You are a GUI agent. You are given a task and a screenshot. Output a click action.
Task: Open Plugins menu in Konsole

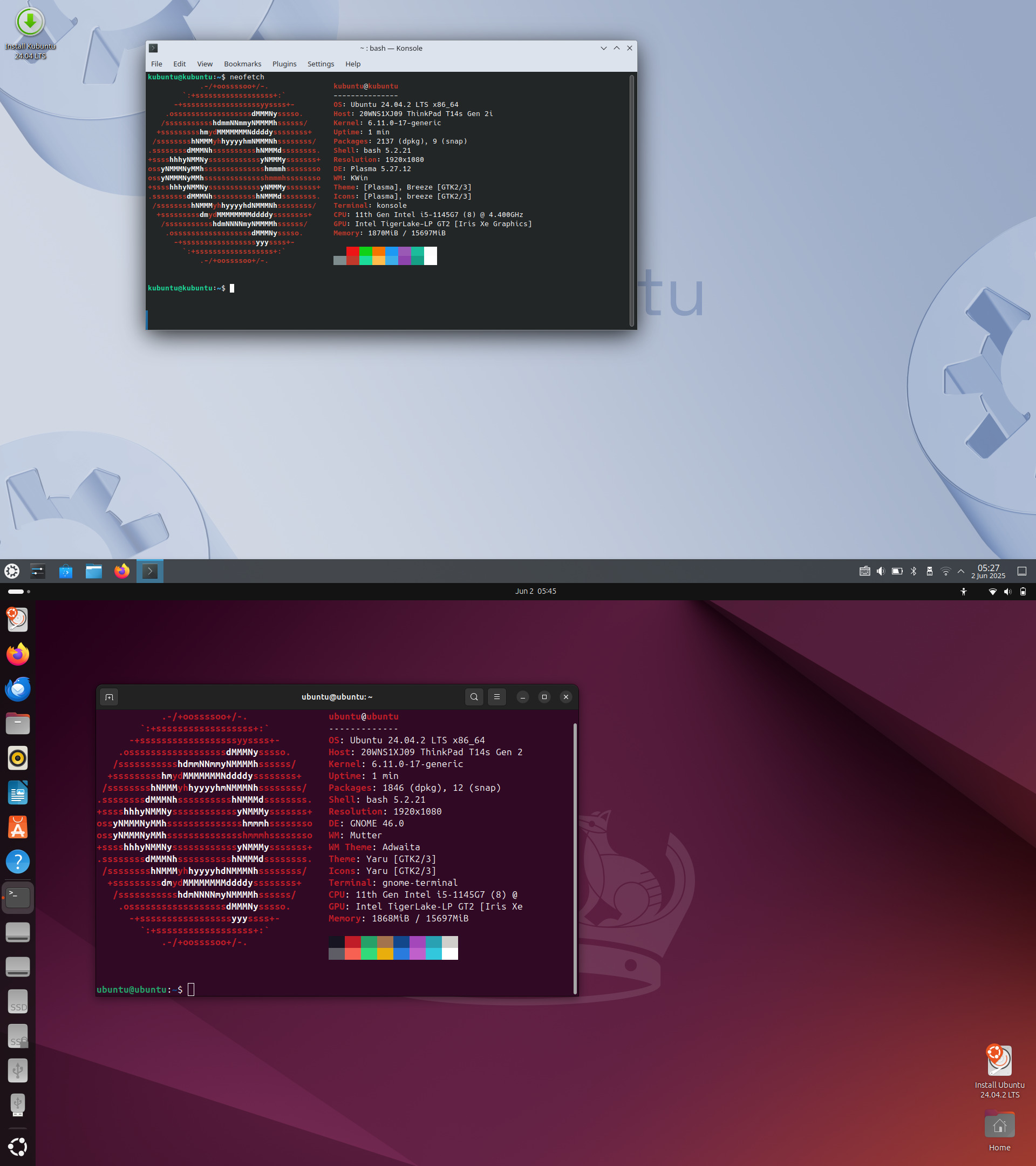point(284,64)
